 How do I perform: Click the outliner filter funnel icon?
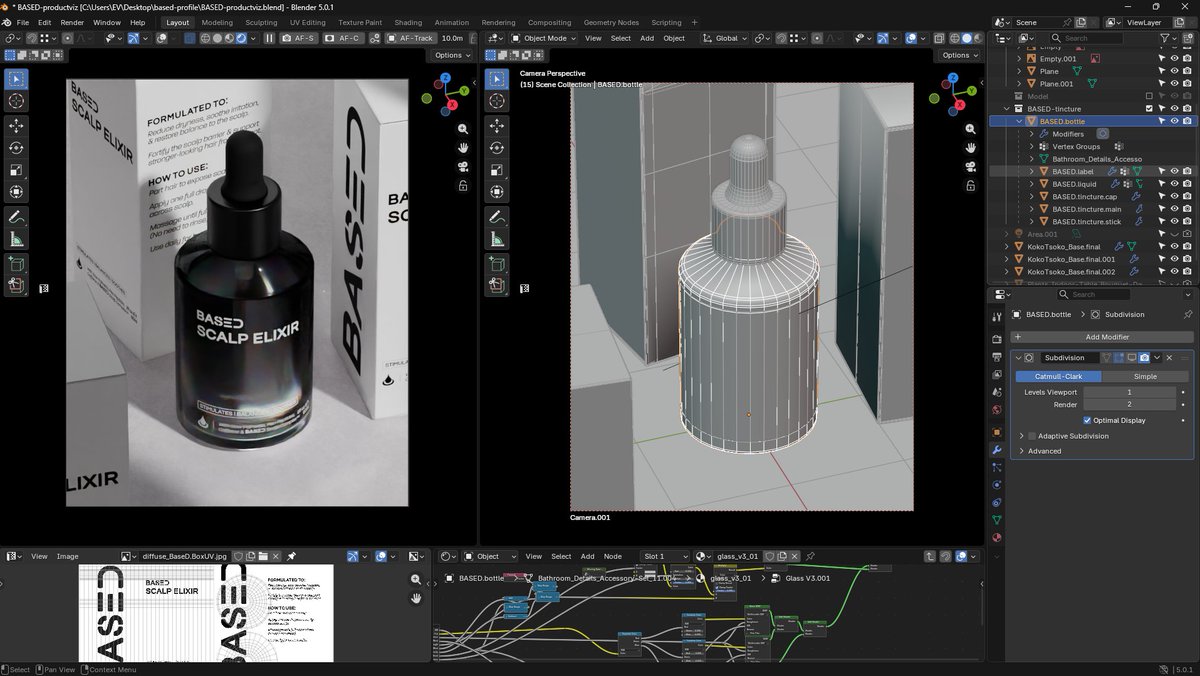[1165, 38]
